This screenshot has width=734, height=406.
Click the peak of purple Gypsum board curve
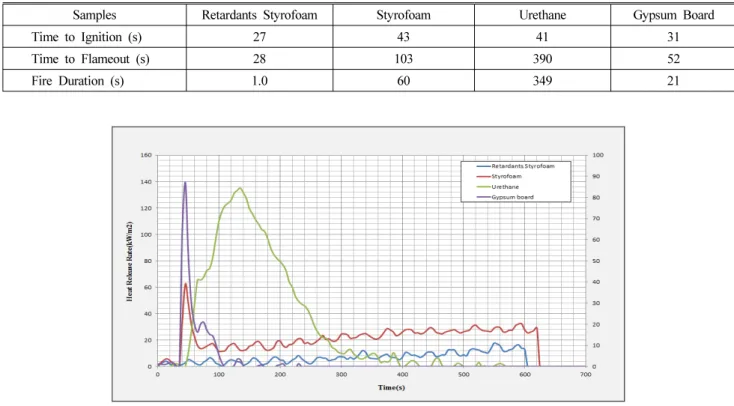point(185,183)
